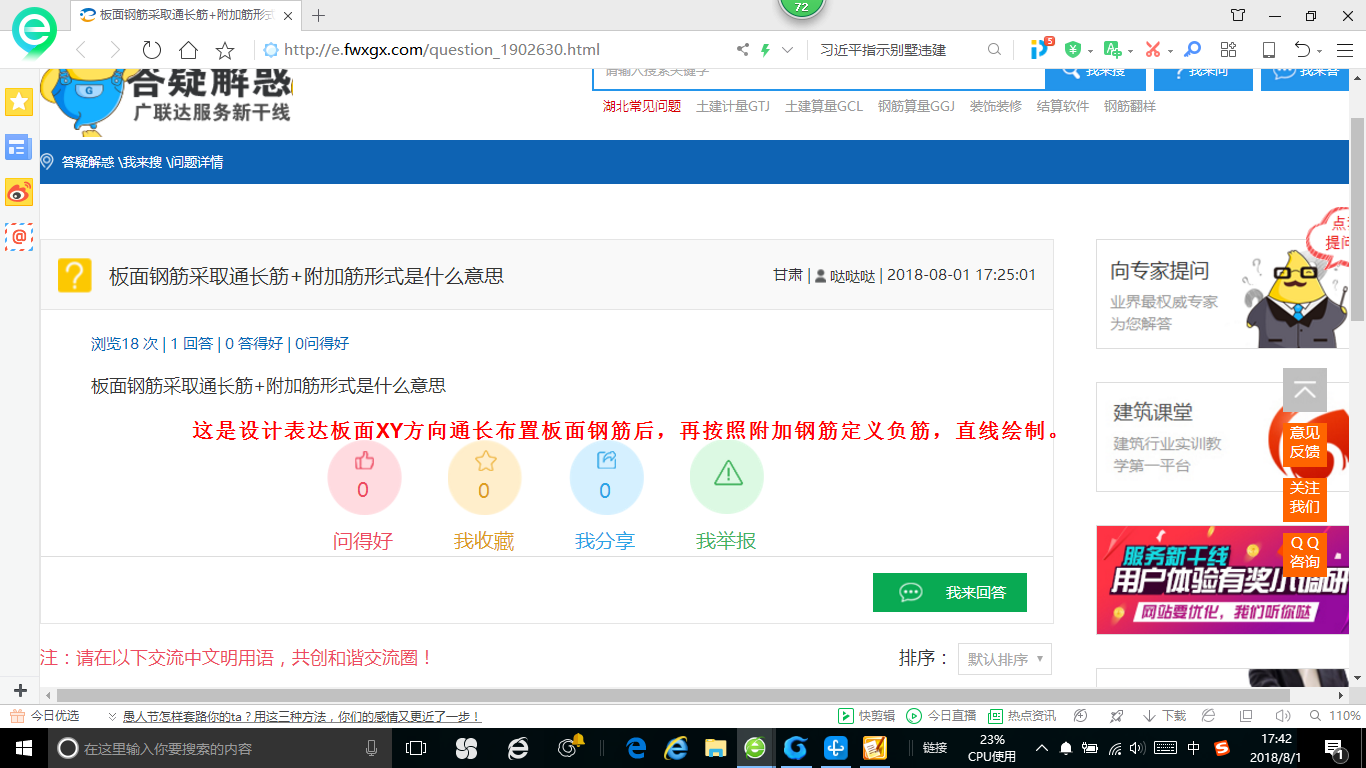Expand dropdown arrow next to green shield
Screen dimensions: 1366x768
pyautogui.click(x=1089, y=51)
